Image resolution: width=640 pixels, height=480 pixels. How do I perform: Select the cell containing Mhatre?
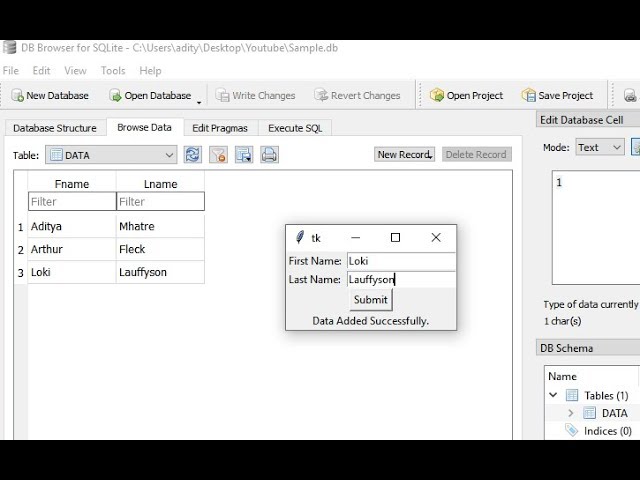(160, 227)
